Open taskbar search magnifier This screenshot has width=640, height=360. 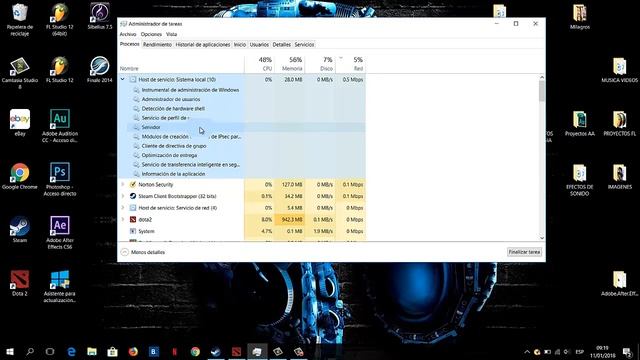click(x=30, y=351)
